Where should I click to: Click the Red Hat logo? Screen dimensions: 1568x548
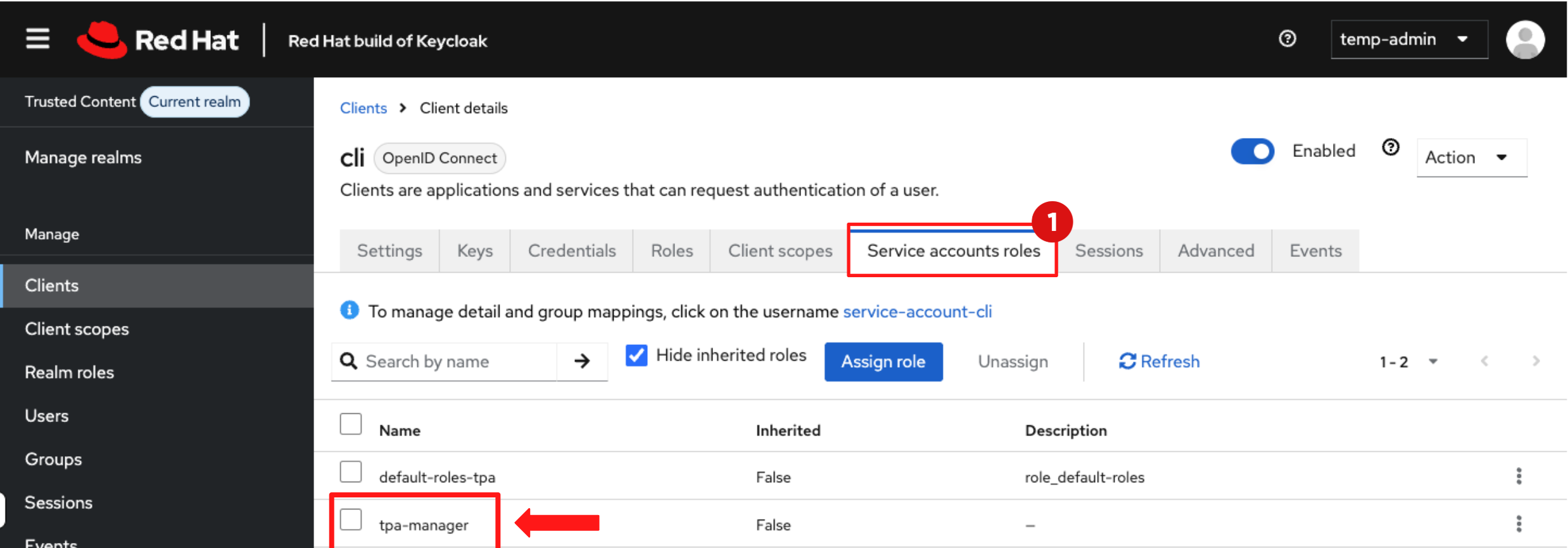pyautogui.click(x=158, y=40)
